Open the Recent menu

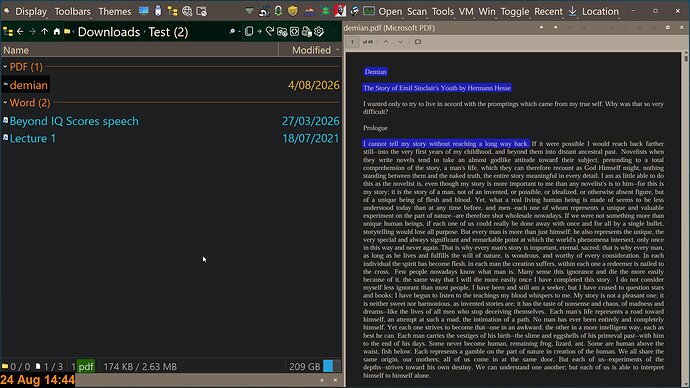pos(548,11)
